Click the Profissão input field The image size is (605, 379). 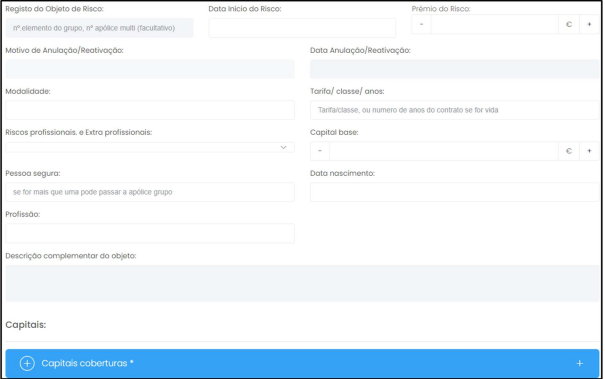click(150, 233)
